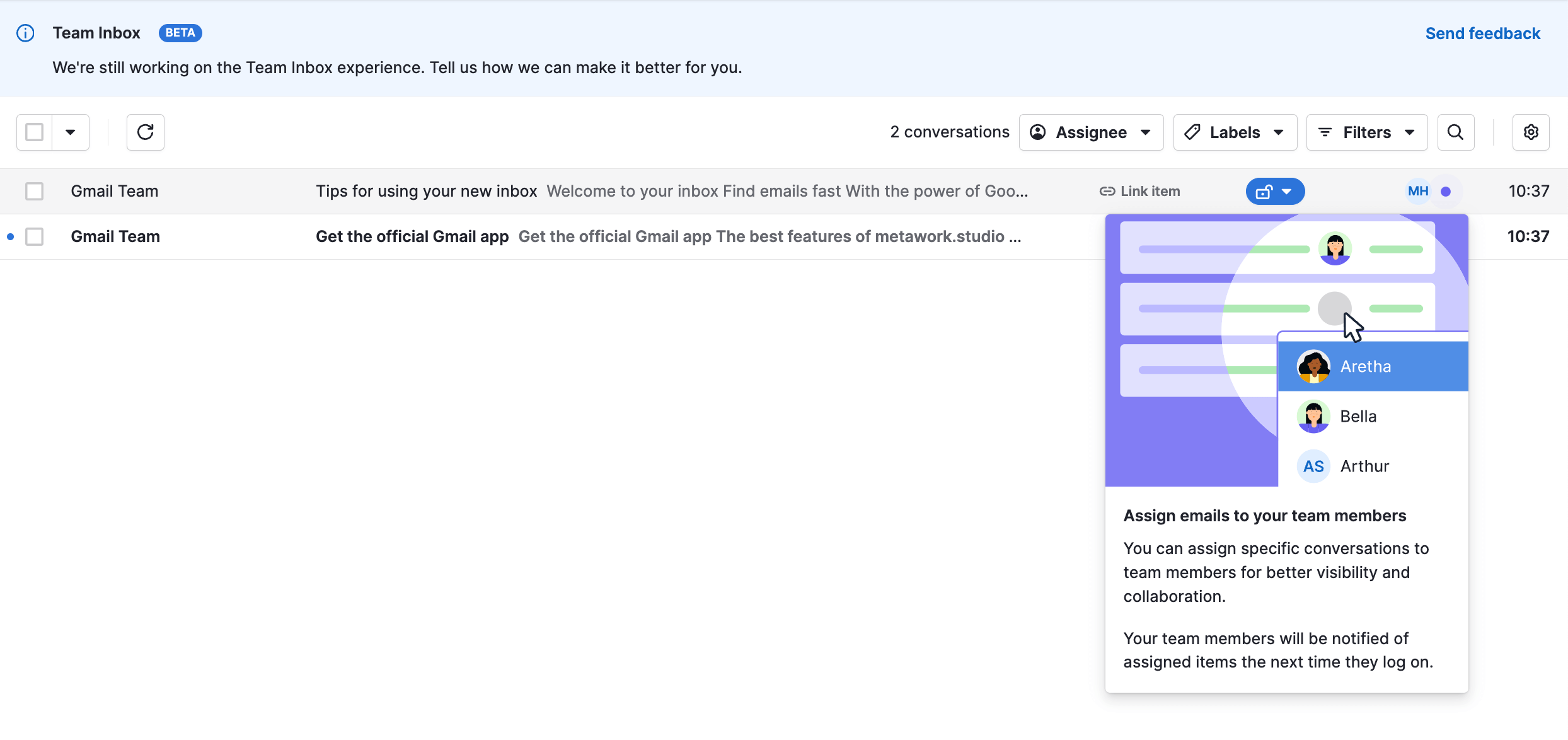The width and height of the screenshot is (1568, 740).
Task: Click the purple dot indicator beside MH
Action: pos(1446,192)
